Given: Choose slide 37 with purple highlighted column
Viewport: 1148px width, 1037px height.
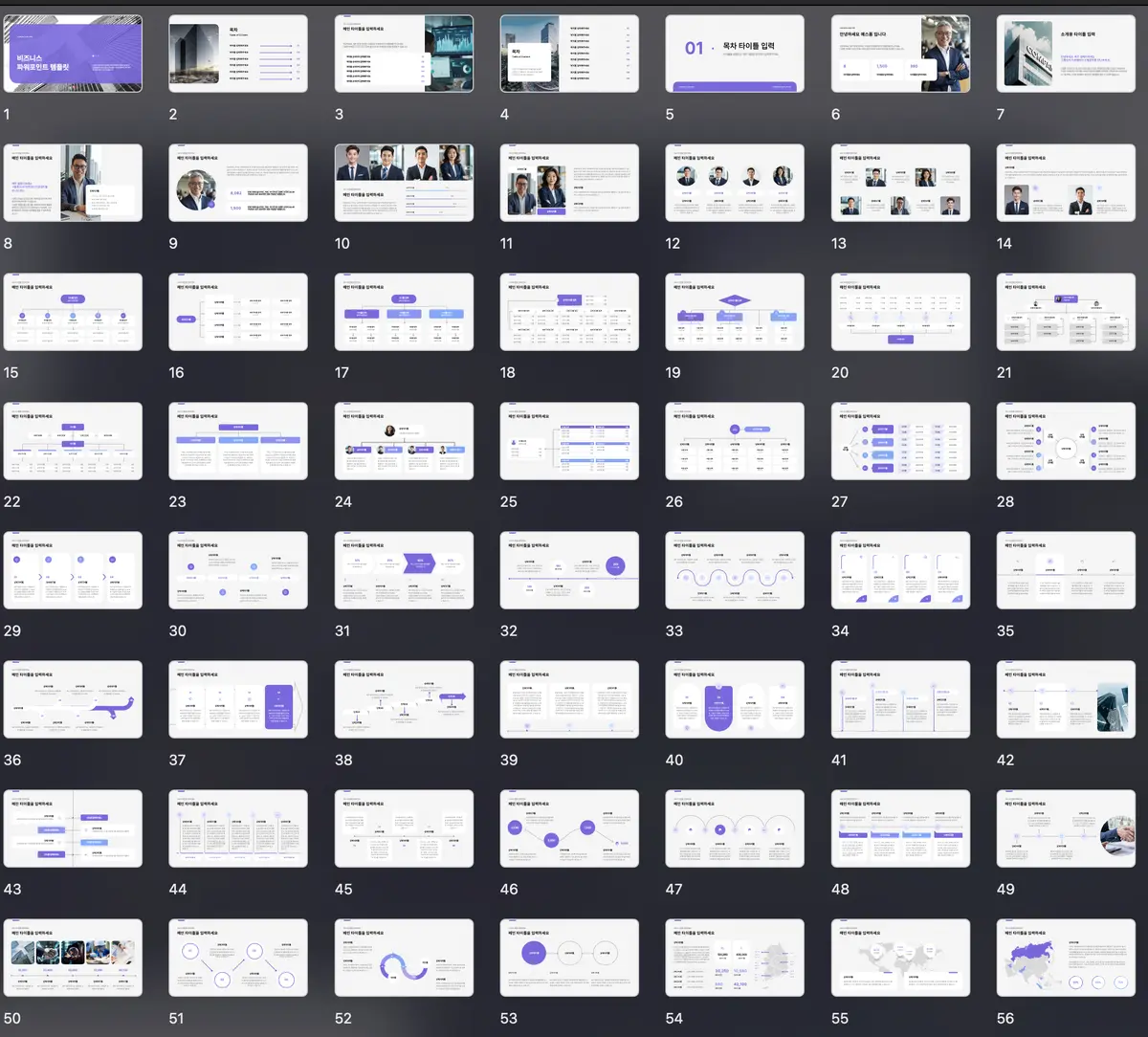Looking at the screenshot, I should pyautogui.click(x=238, y=699).
